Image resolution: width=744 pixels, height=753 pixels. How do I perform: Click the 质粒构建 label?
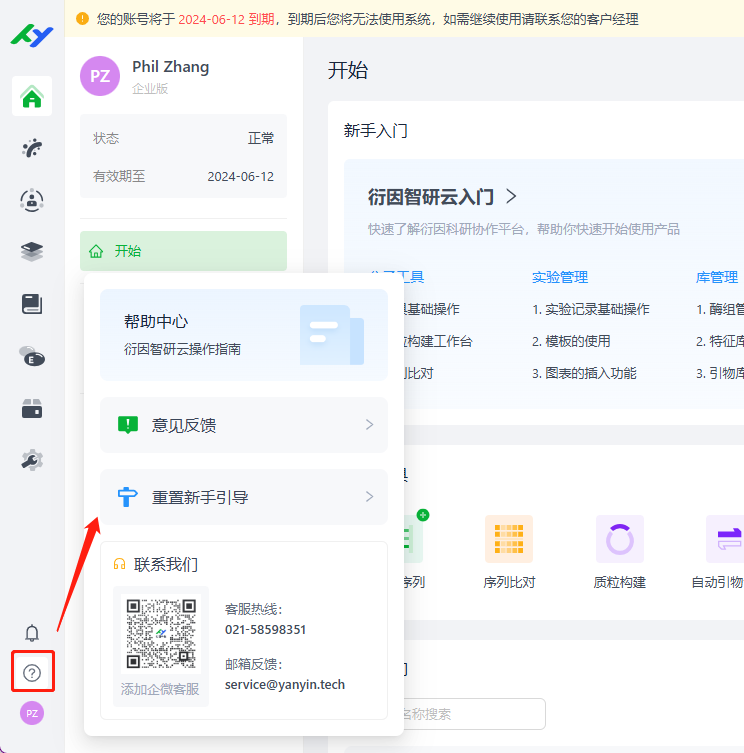620,582
